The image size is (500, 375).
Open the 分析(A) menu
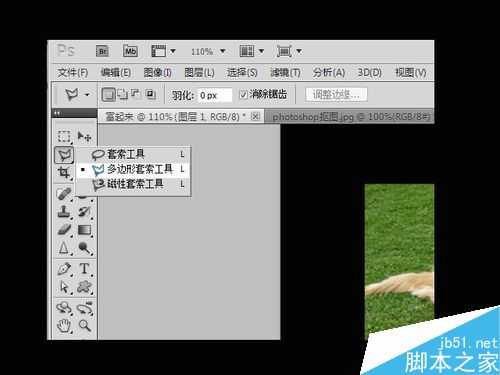[328, 72]
